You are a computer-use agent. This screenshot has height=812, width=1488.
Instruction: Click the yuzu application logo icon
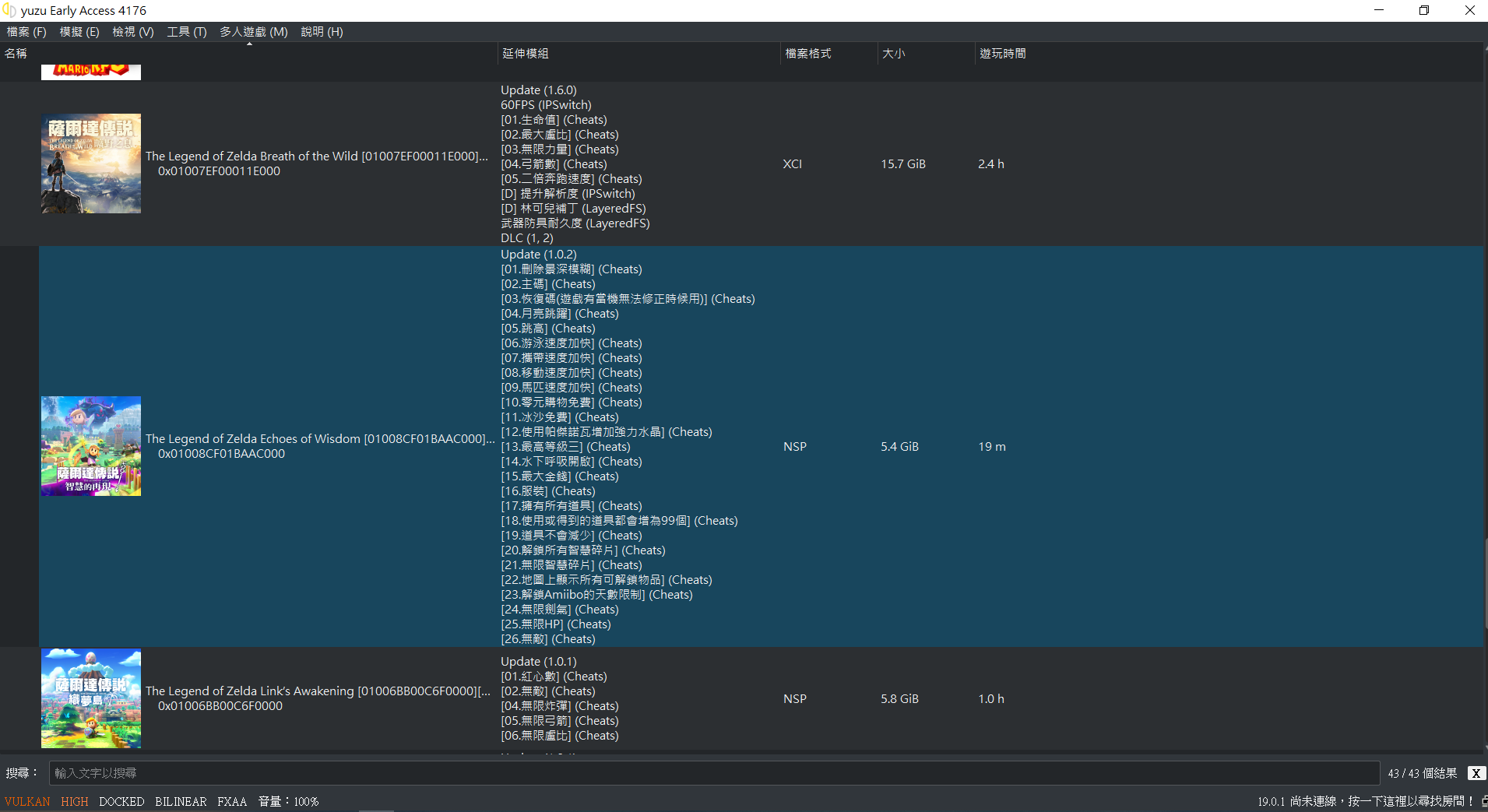9,10
